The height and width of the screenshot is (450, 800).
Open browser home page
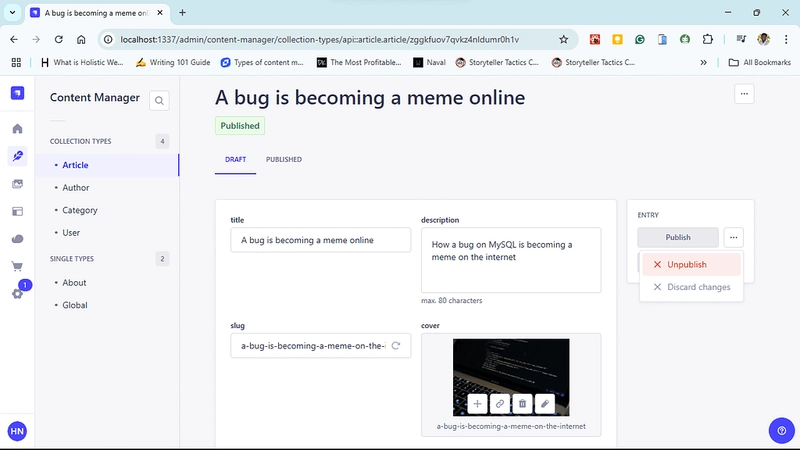click(81, 39)
